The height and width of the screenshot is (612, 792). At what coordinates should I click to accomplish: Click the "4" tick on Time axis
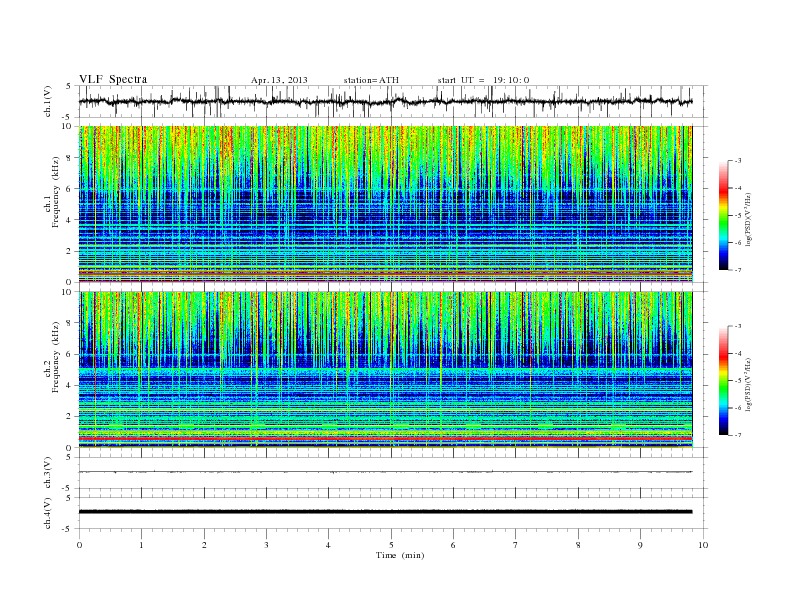pyautogui.click(x=328, y=545)
